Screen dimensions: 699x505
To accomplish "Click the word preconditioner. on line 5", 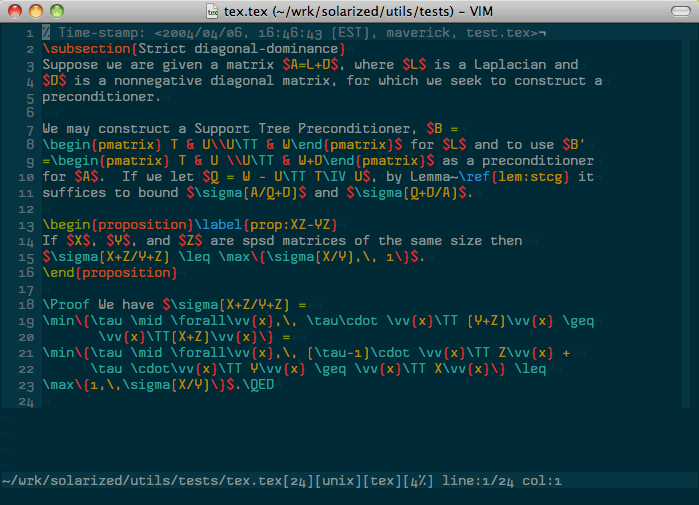I will point(100,97).
